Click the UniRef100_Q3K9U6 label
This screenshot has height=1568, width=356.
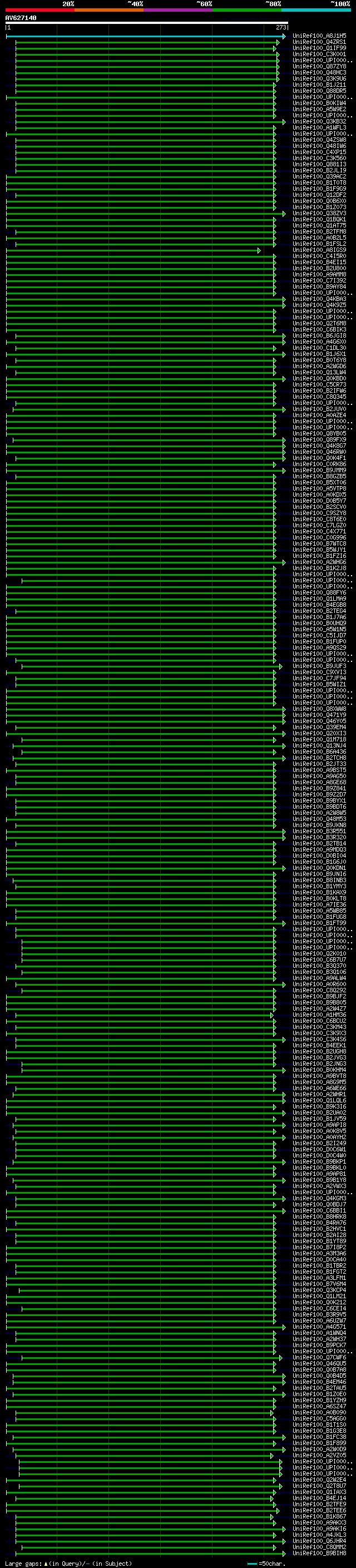tap(319, 78)
